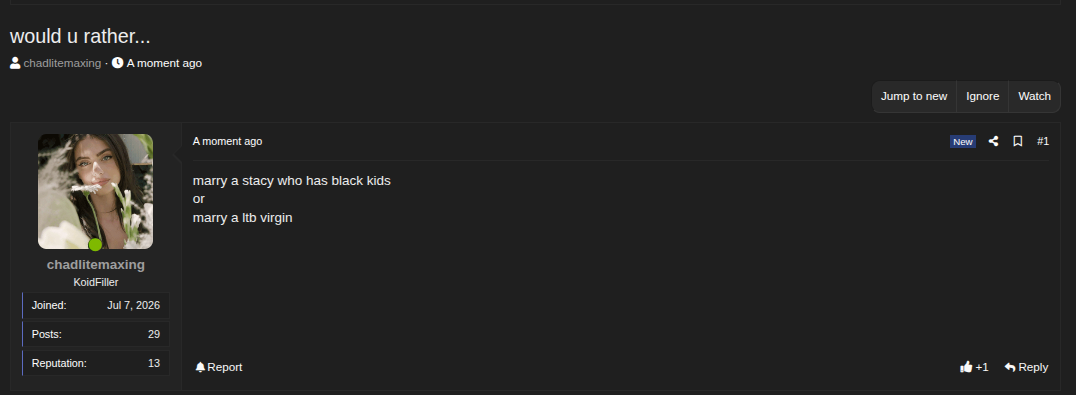Image resolution: width=1076 pixels, height=395 pixels.
Task: Click the share icon on the post
Action: tap(993, 141)
